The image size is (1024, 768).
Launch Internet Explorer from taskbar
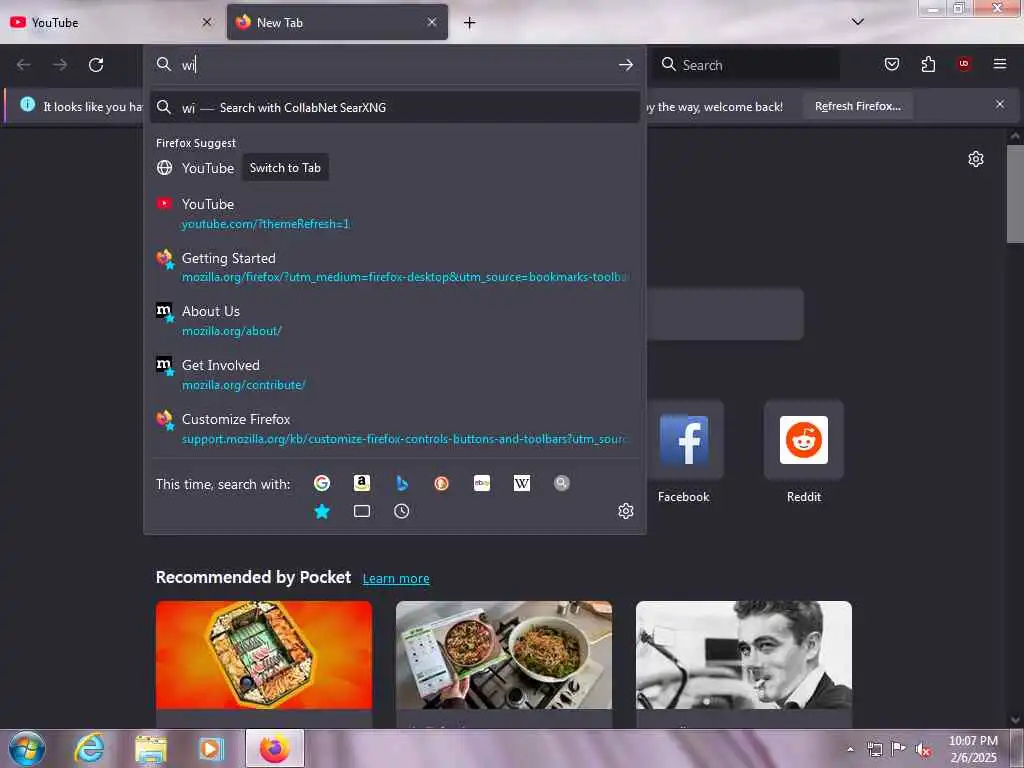point(89,748)
